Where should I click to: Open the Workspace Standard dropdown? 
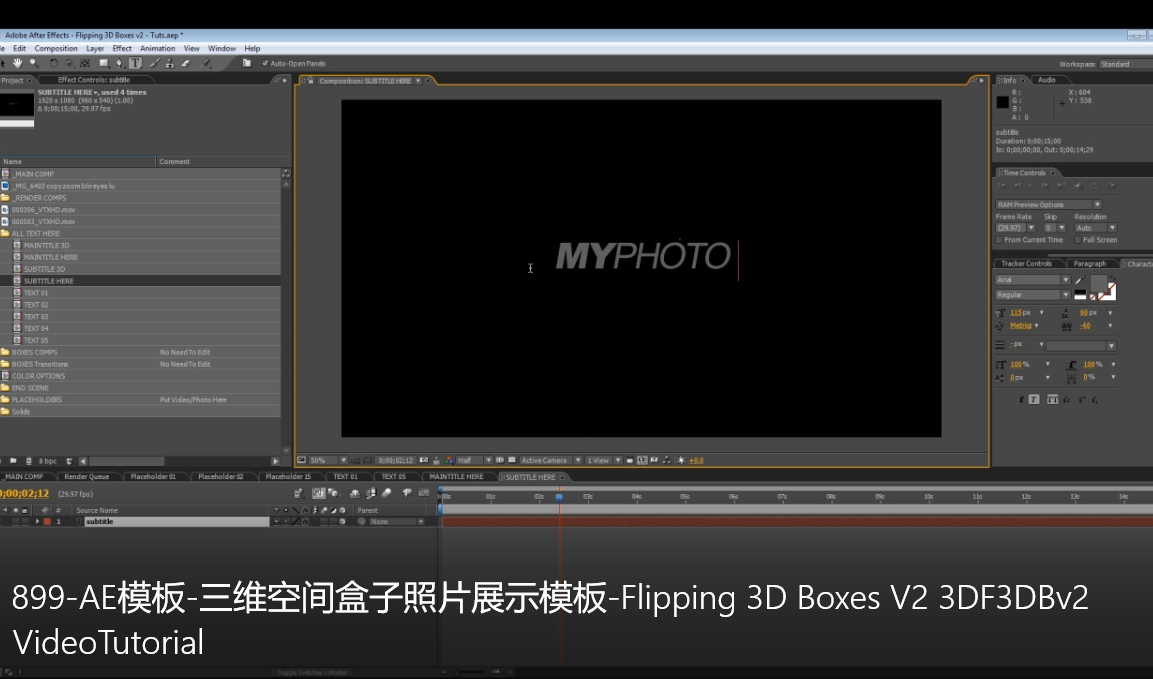(1125, 64)
